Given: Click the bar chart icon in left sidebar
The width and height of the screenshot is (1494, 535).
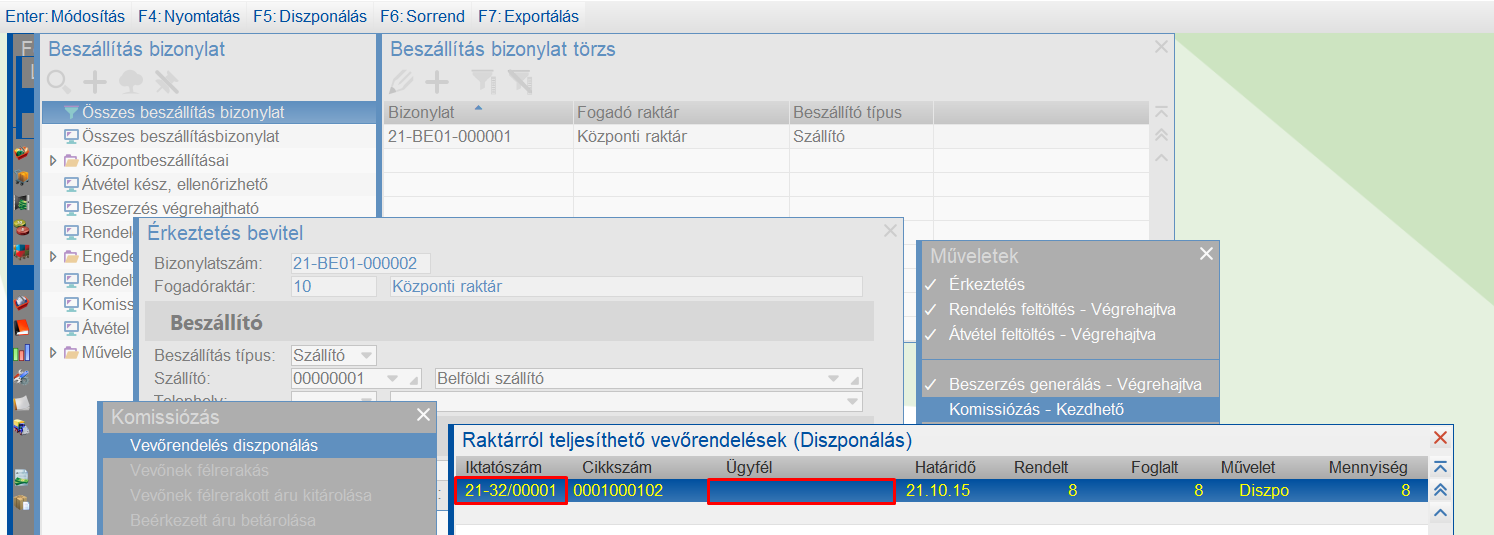Looking at the screenshot, I should pyautogui.click(x=22, y=352).
